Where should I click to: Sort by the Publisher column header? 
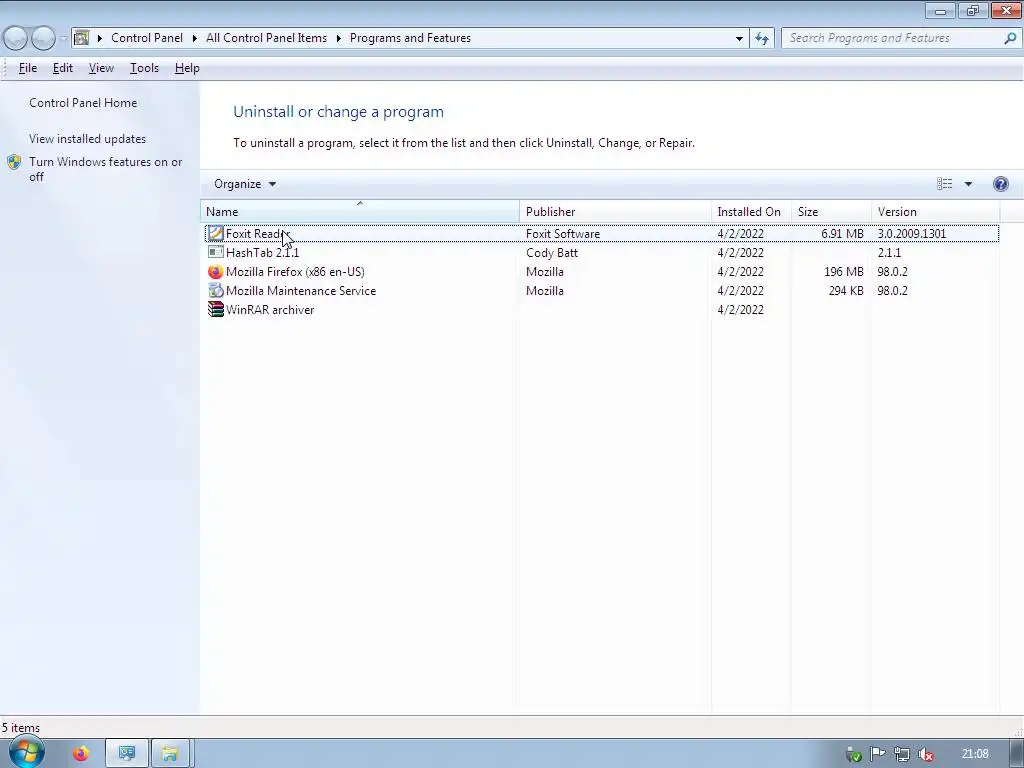(615, 212)
